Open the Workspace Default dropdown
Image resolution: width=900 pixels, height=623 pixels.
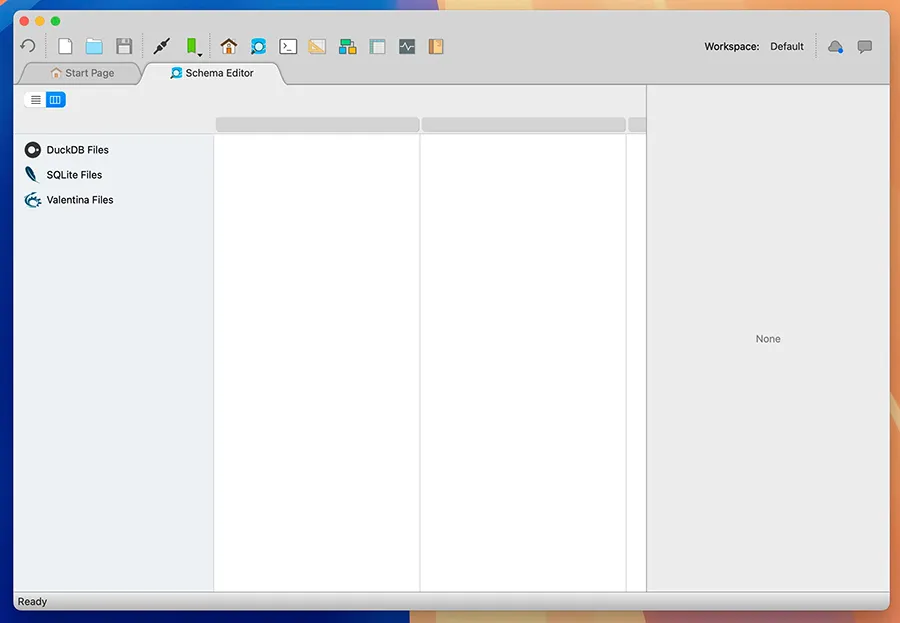pos(786,46)
